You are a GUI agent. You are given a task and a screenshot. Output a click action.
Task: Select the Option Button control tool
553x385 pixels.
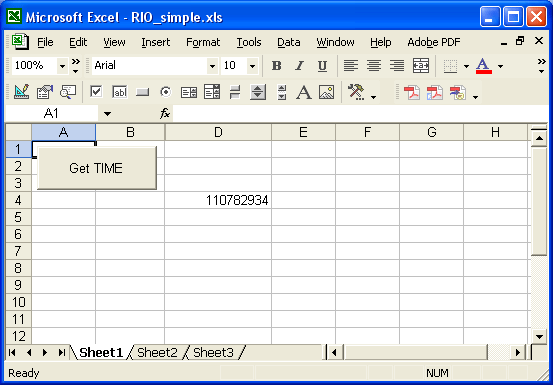[x=165, y=92]
